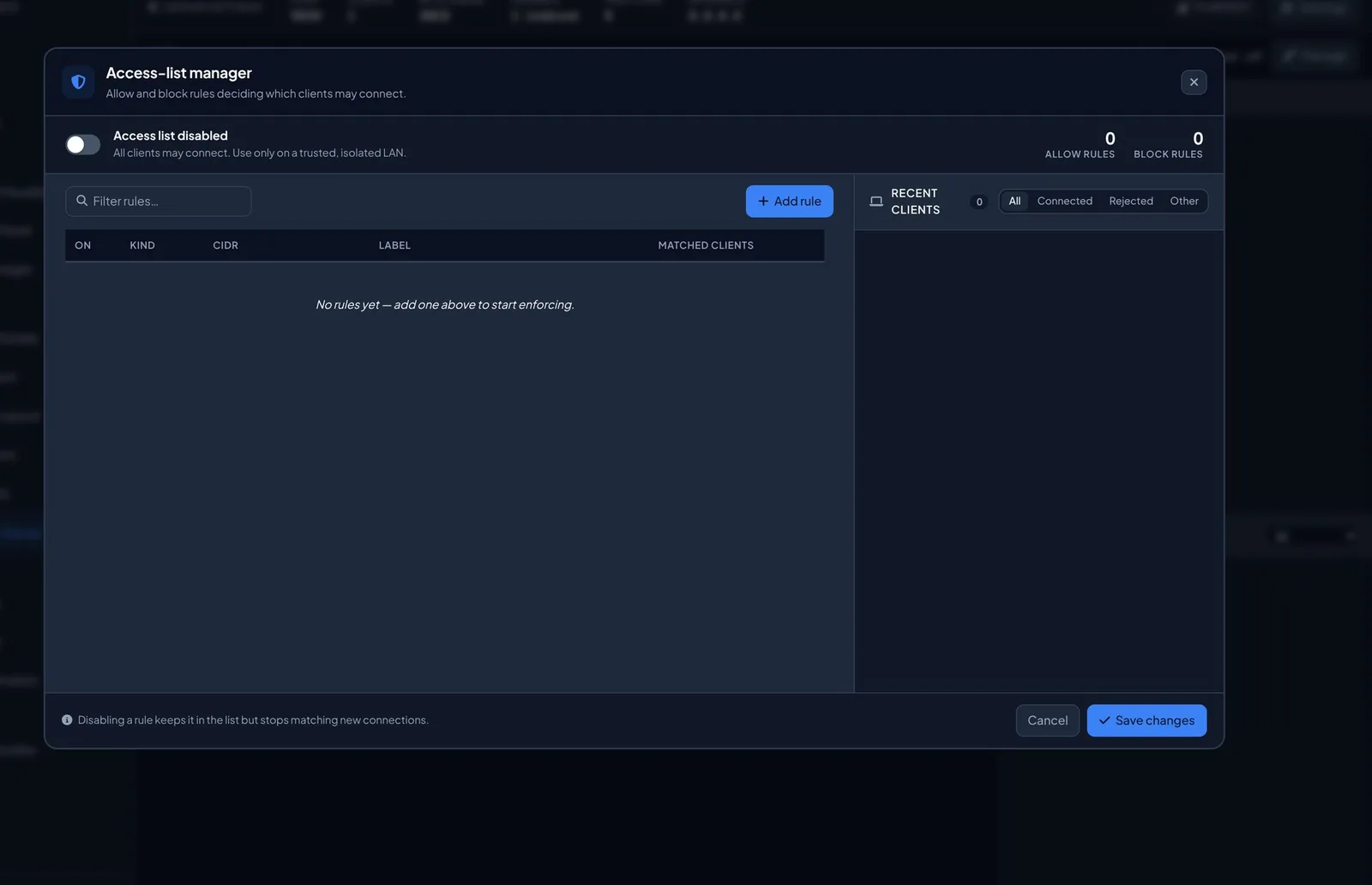The image size is (1372, 885).
Task: Click the 'Access-list manager' dialog title
Action: [179, 73]
